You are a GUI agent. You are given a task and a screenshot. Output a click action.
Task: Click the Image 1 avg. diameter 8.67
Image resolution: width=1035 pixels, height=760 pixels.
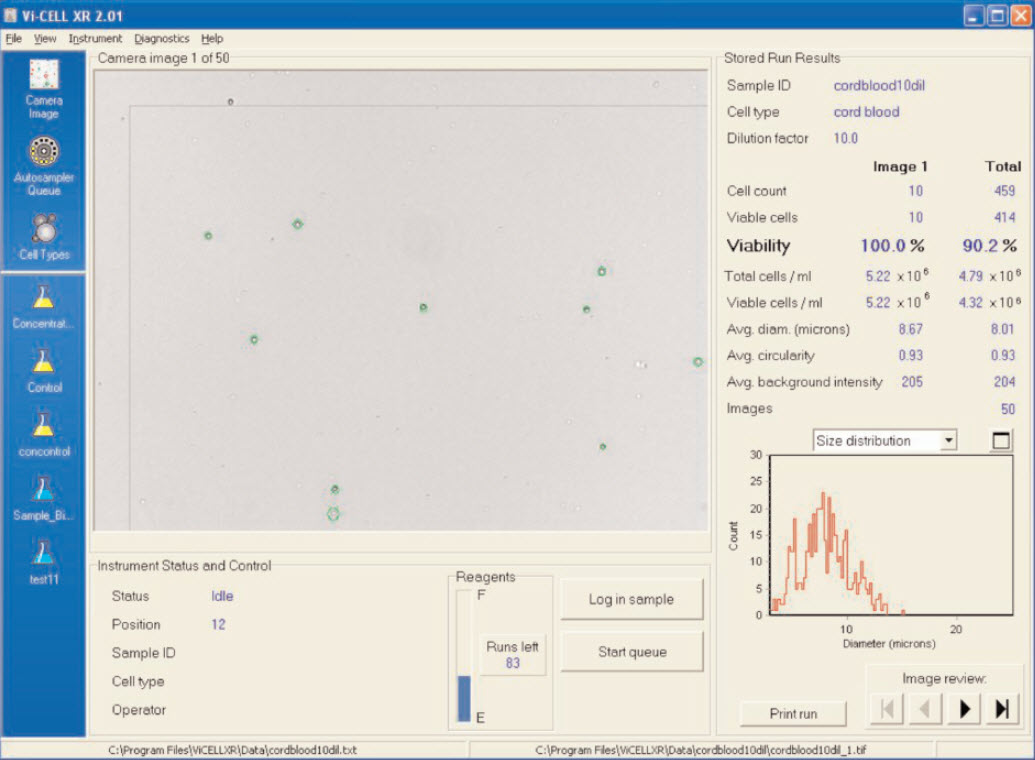[910, 329]
